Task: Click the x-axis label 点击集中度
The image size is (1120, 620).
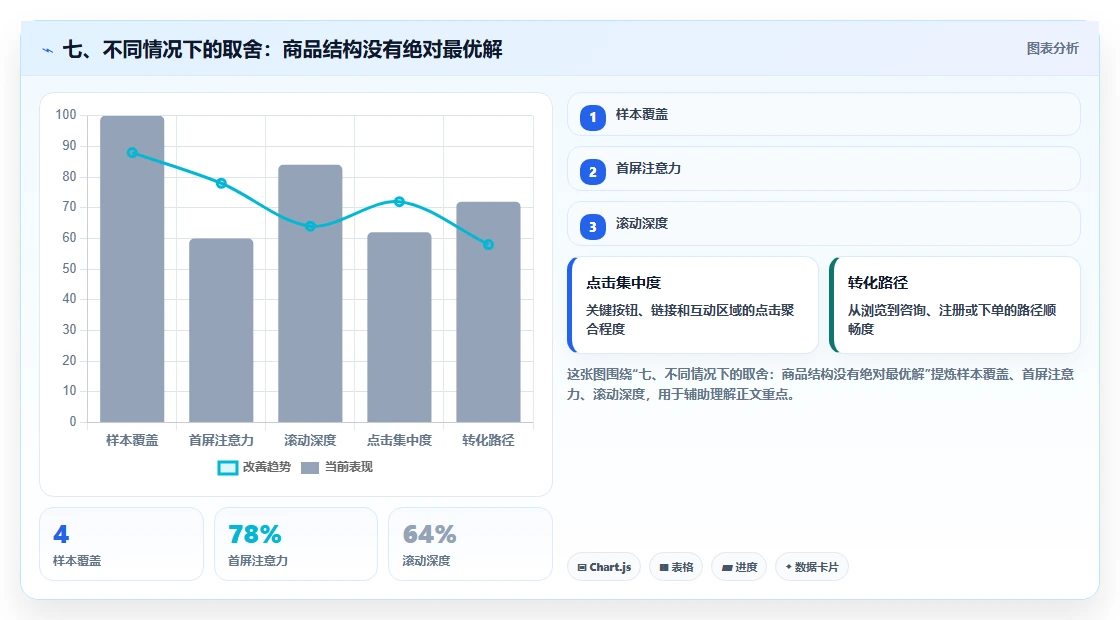Action: coord(399,440)
